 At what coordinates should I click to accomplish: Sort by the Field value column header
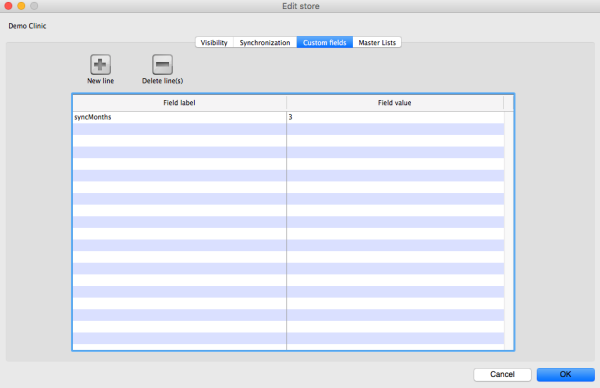(x=395, y=103)
